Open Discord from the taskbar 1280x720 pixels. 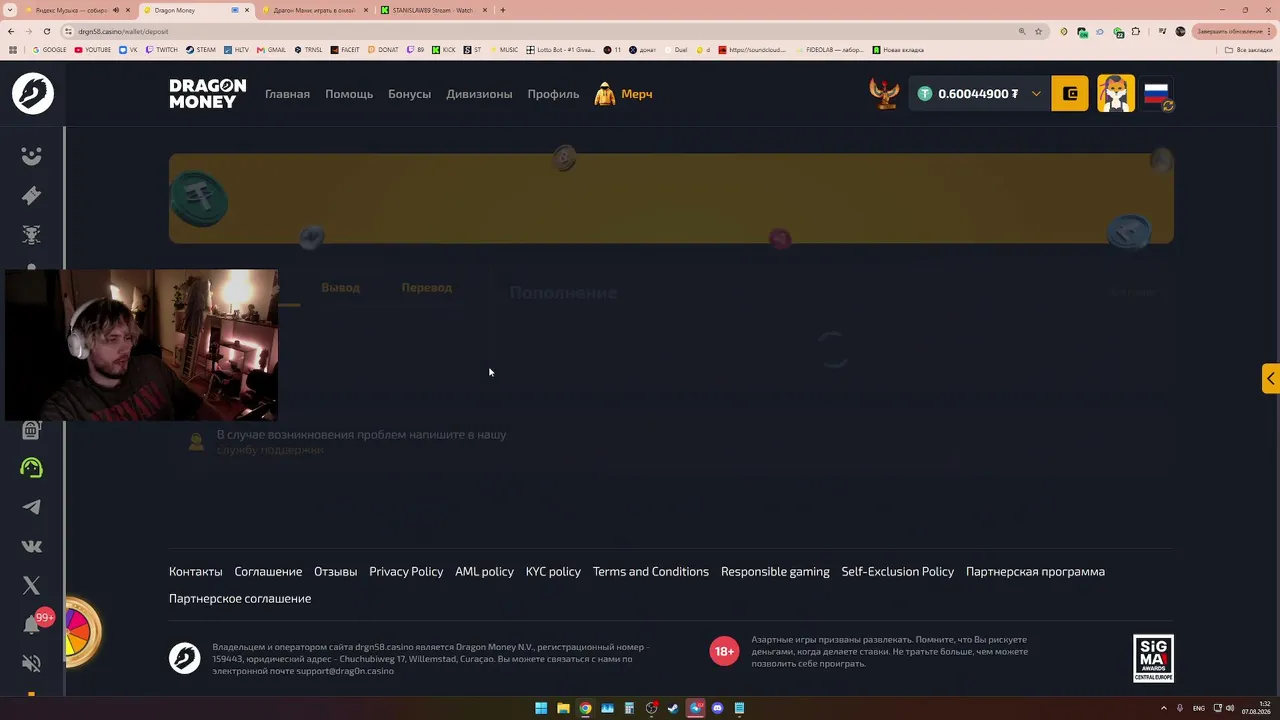pos(717,708)
